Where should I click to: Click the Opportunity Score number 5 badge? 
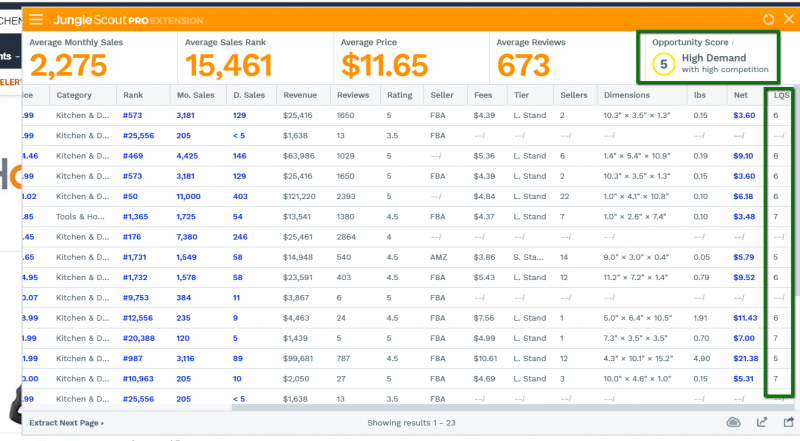coord(663,64)
